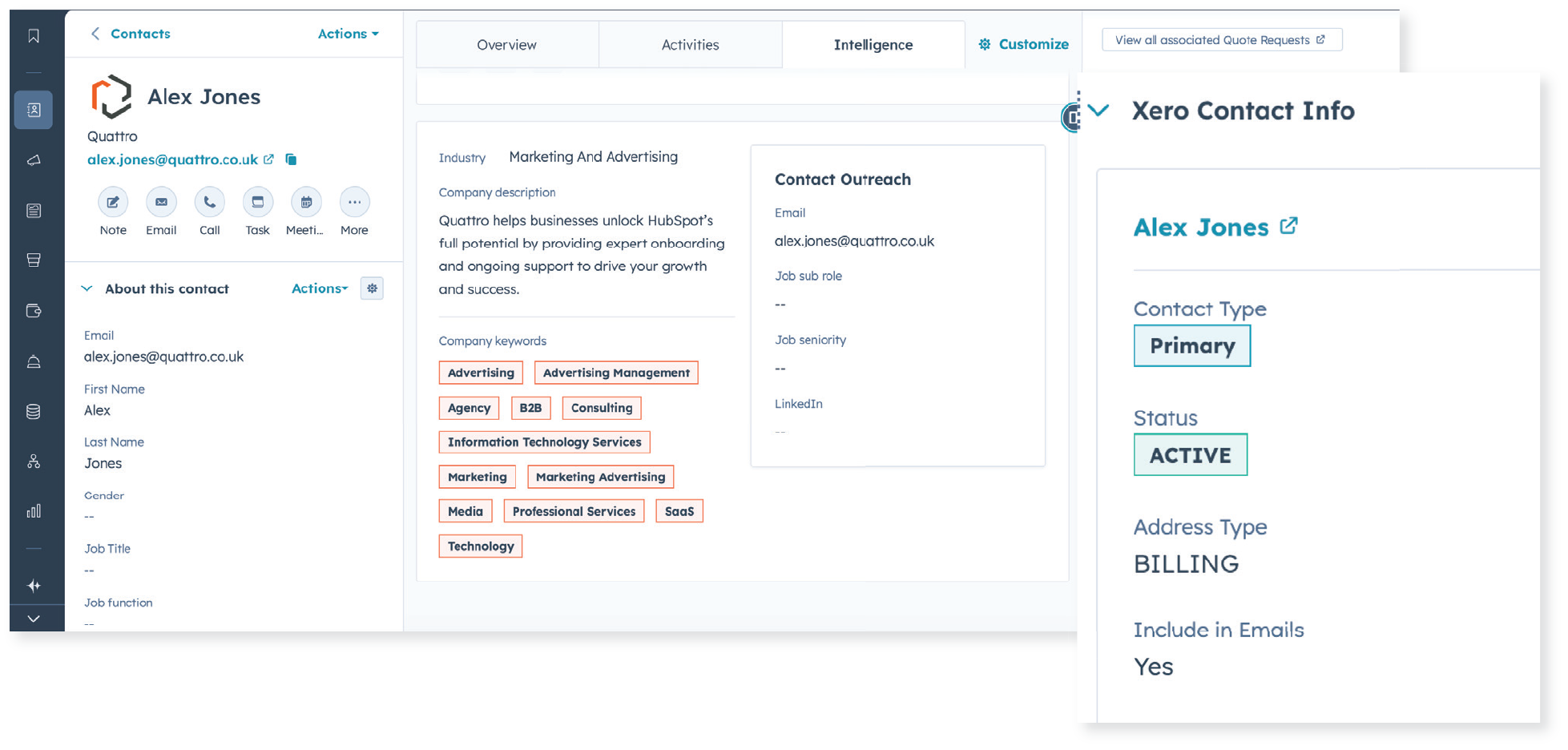
Task: Click the ACTIVE status badge
Action: 1191,454
